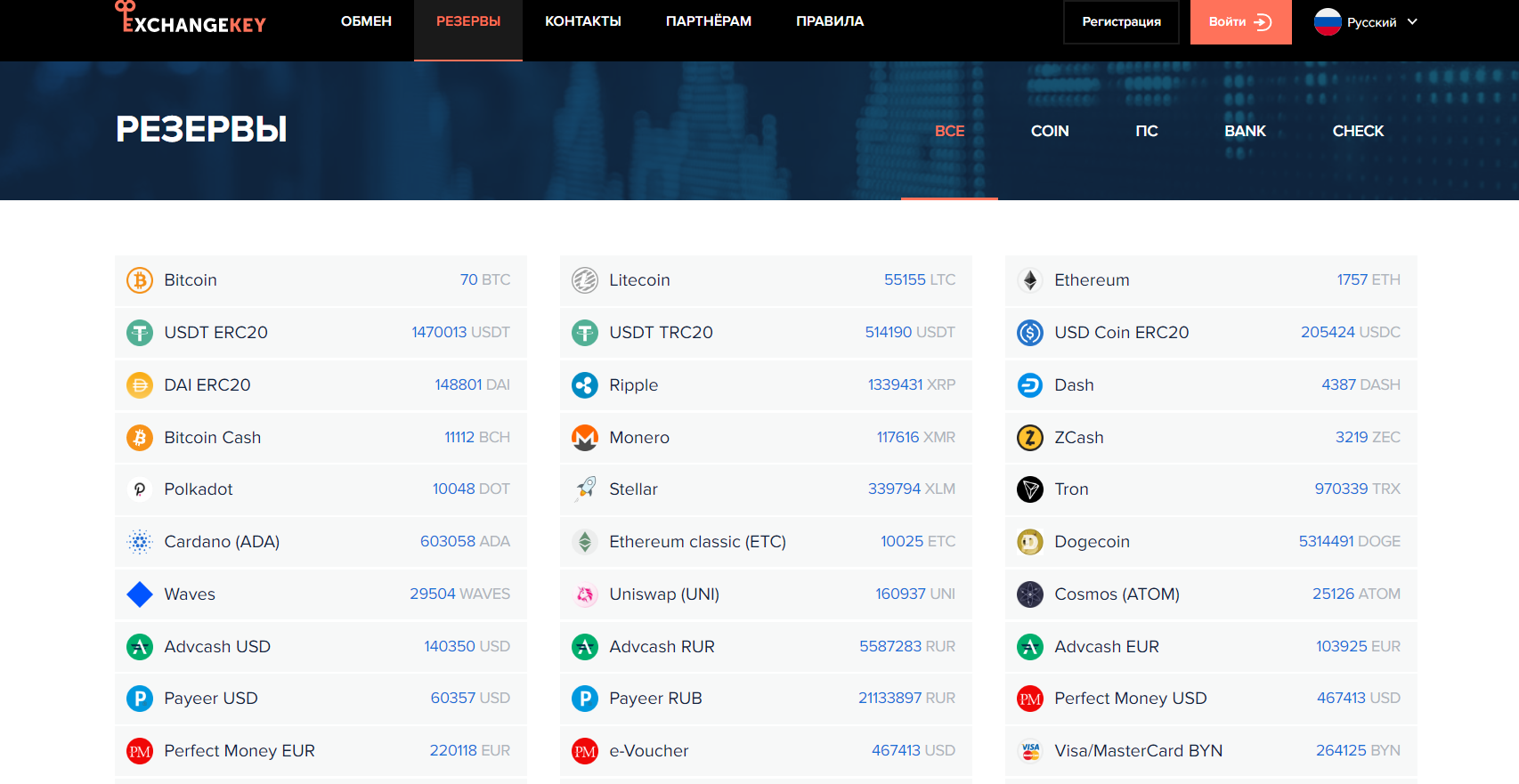Click the Cosmos (ATOM) icon
This screenshot has width=1519, height=784.
(1030, 594)
